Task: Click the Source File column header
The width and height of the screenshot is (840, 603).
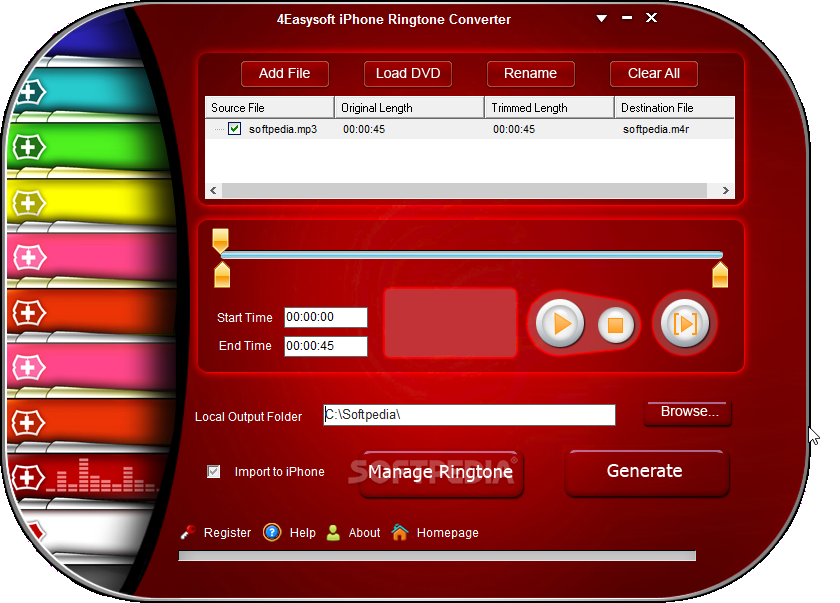Action: (269, 108)
